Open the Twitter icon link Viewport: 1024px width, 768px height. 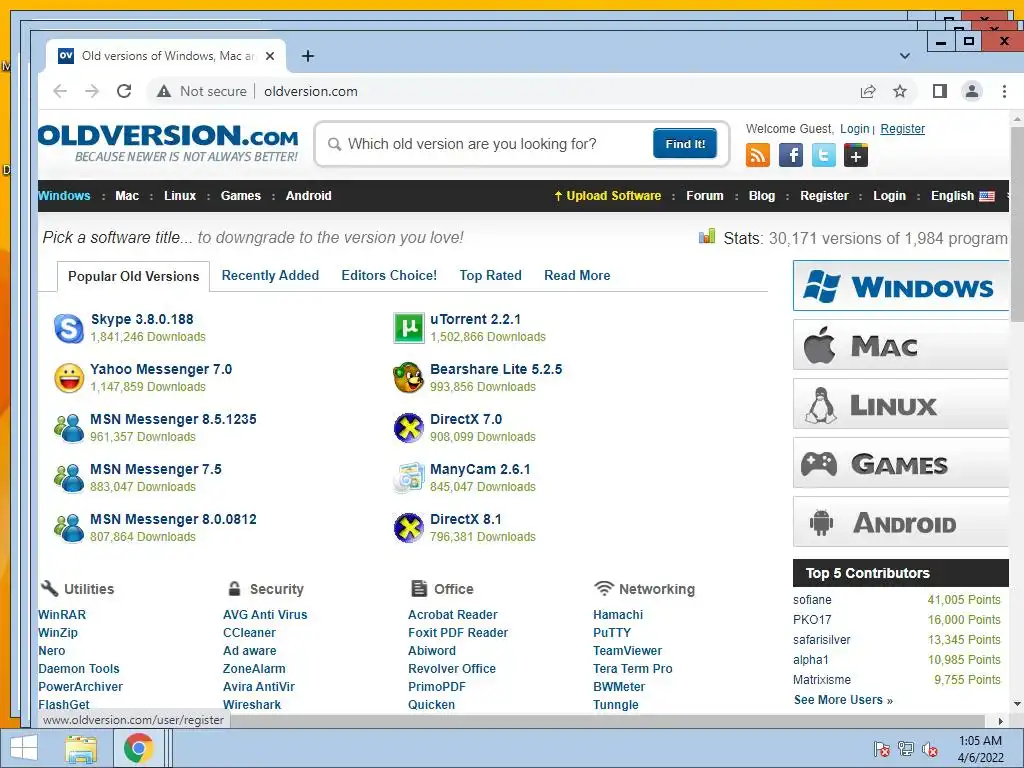pos(824,155)
